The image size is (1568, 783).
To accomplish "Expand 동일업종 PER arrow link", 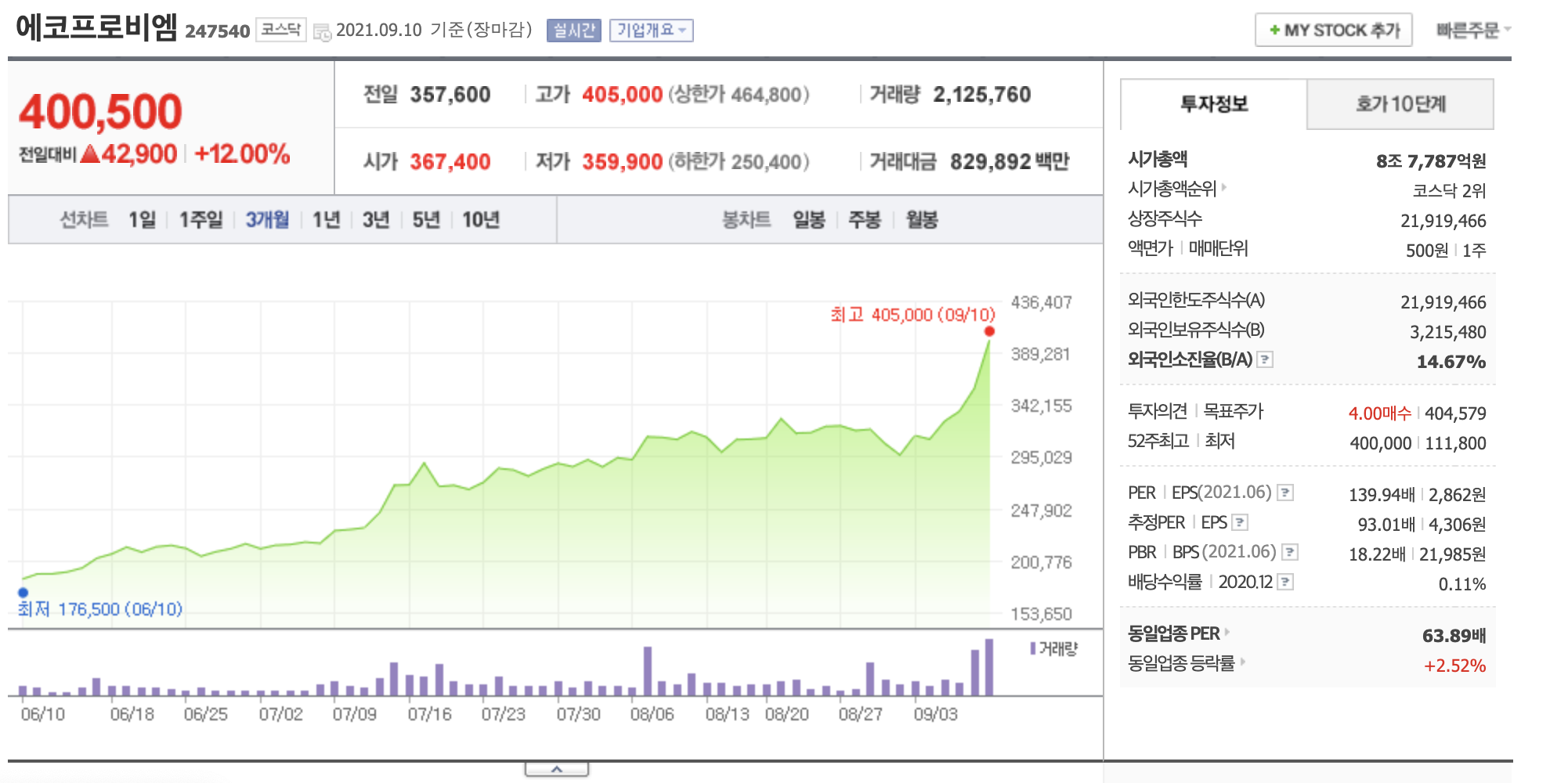I will (1227, 632).
